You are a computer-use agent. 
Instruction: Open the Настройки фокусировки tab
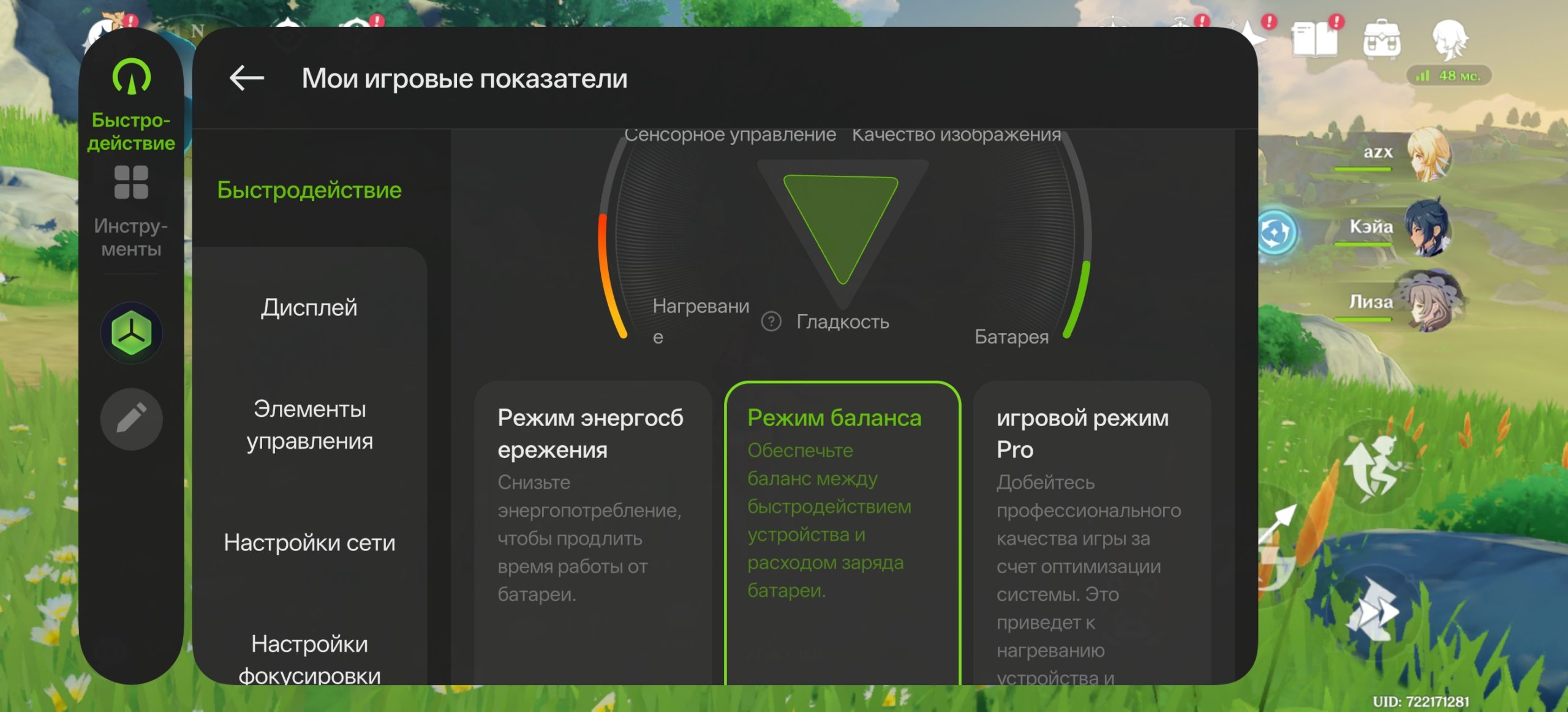tap(309, 660)
